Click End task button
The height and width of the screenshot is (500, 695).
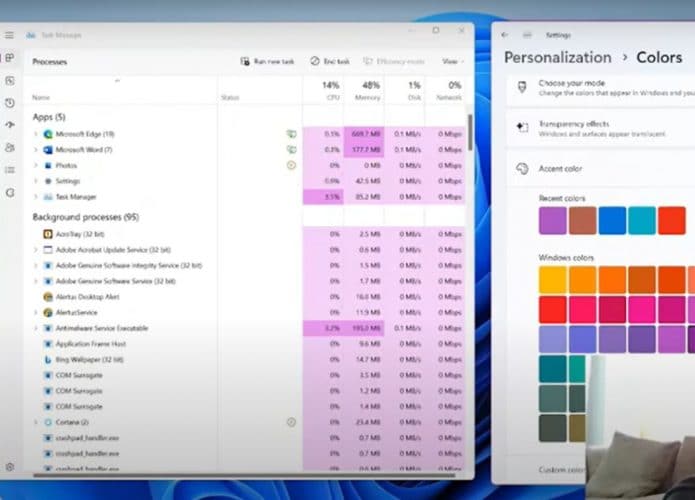330,61
